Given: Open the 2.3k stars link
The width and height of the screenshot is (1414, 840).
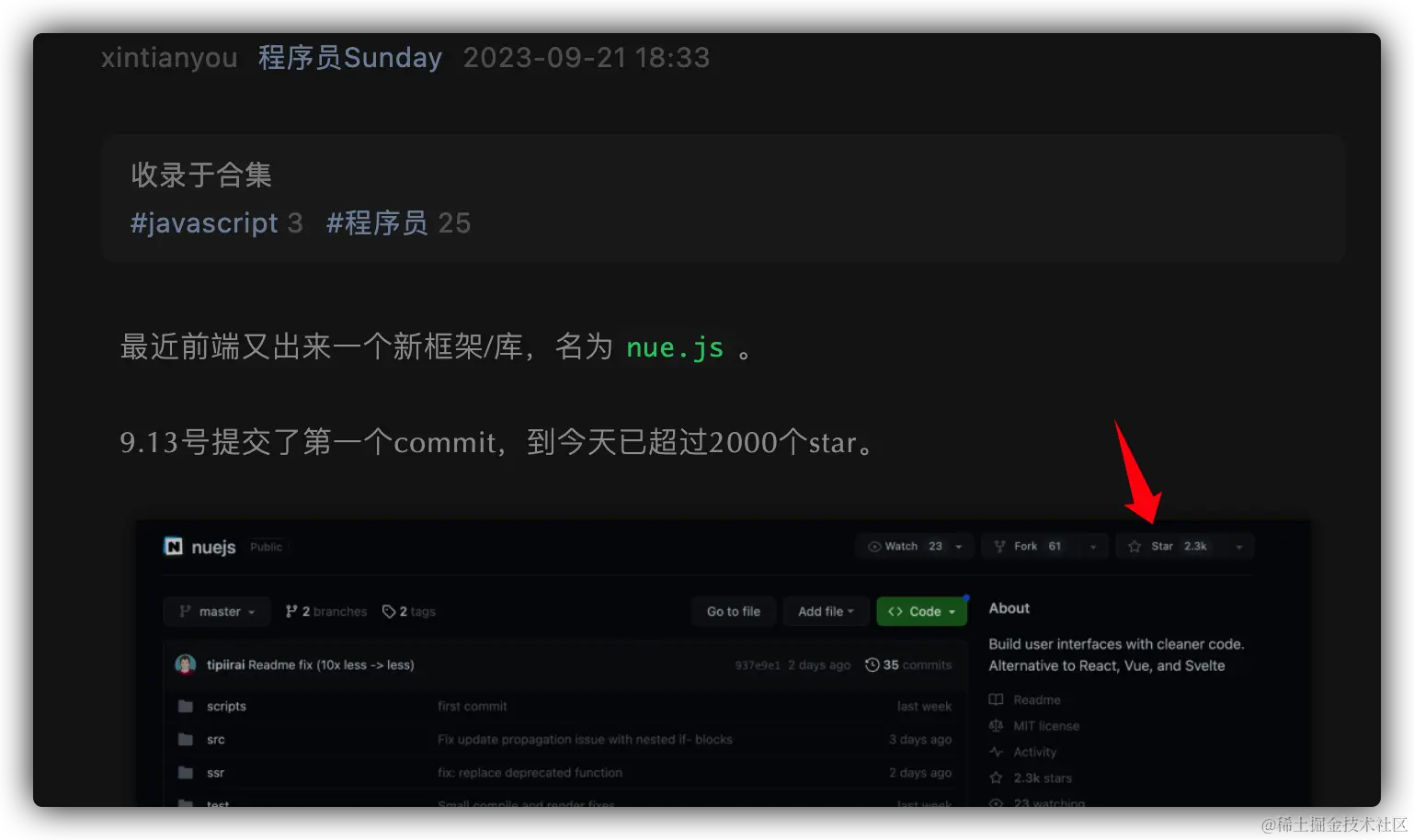Looking at the screenshot, I should 1043,778.
